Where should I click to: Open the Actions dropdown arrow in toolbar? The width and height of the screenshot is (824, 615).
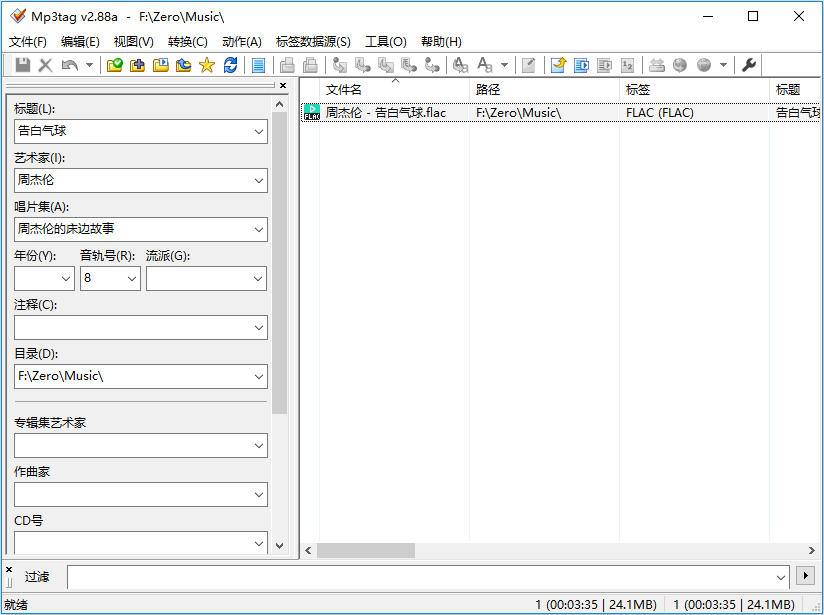point(504,65)
